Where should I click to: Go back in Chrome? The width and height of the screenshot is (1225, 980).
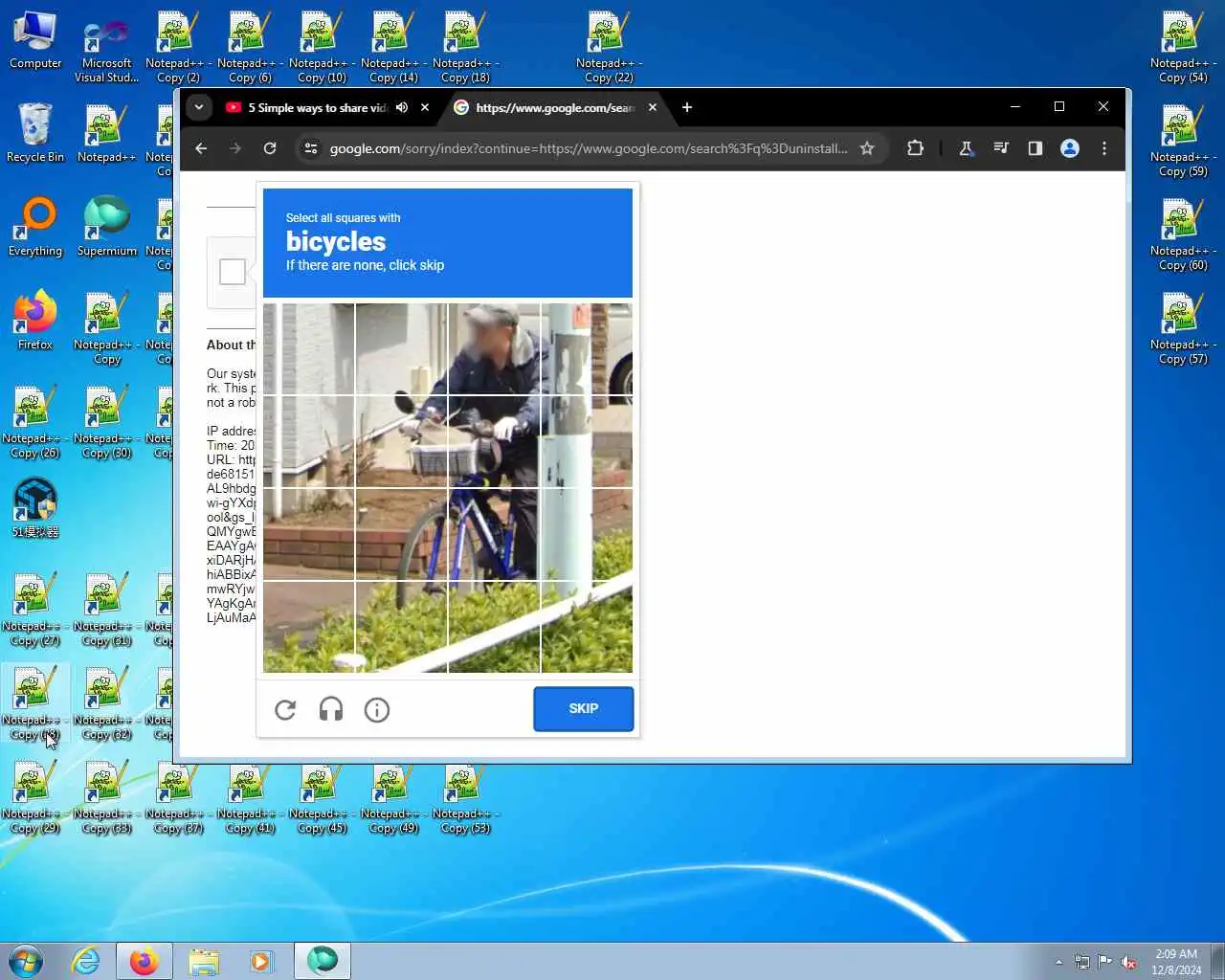(x=201, y=148)
